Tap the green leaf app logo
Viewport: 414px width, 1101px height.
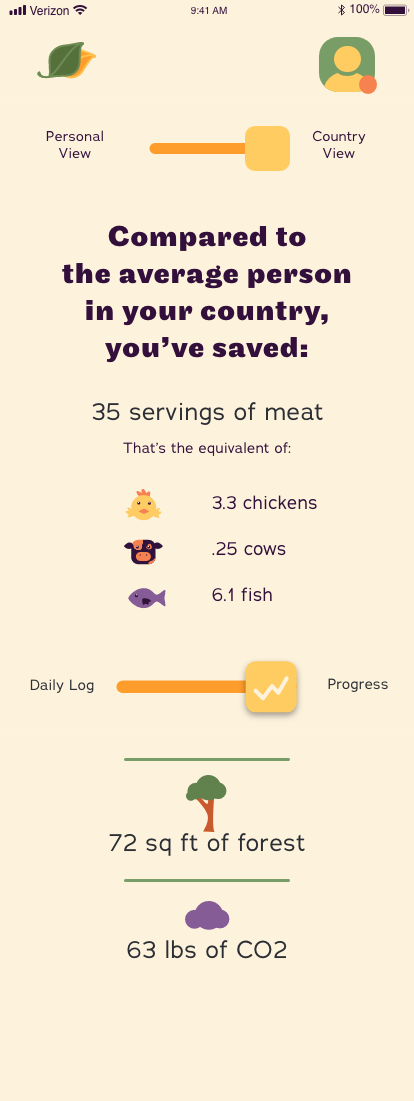[x=67, y=60]
